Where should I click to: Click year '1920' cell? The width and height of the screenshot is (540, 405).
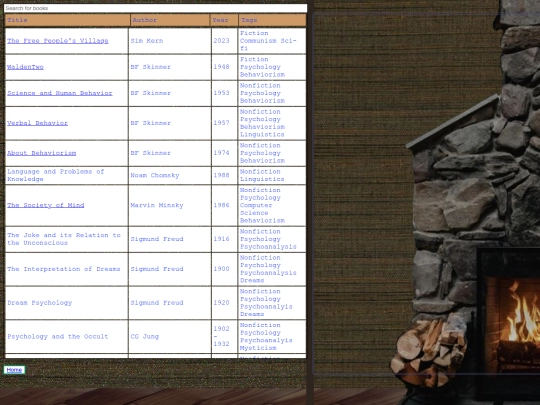225,303
